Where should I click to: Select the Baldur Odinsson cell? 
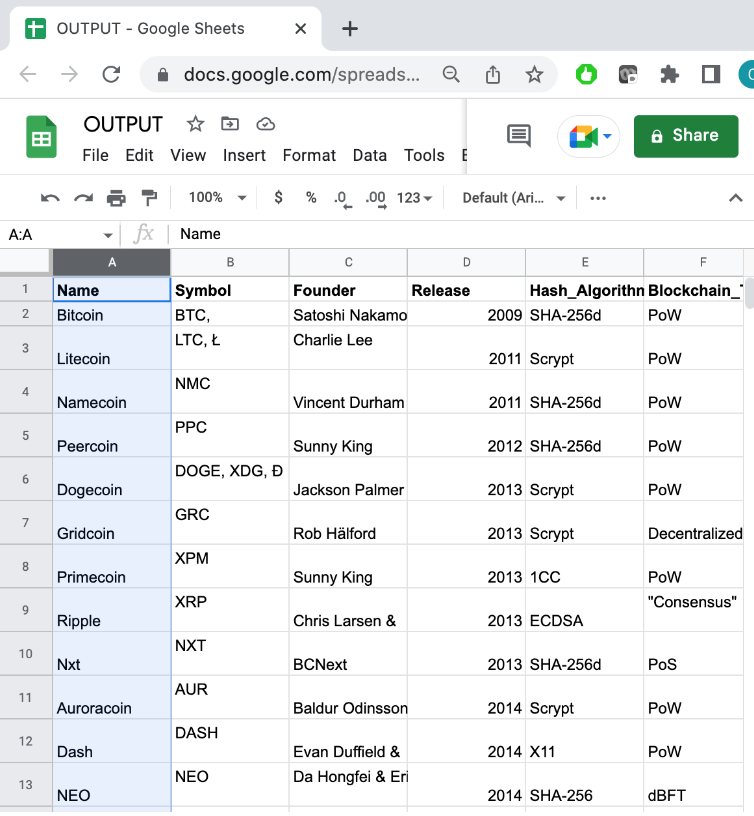click(x=348, y=698)
